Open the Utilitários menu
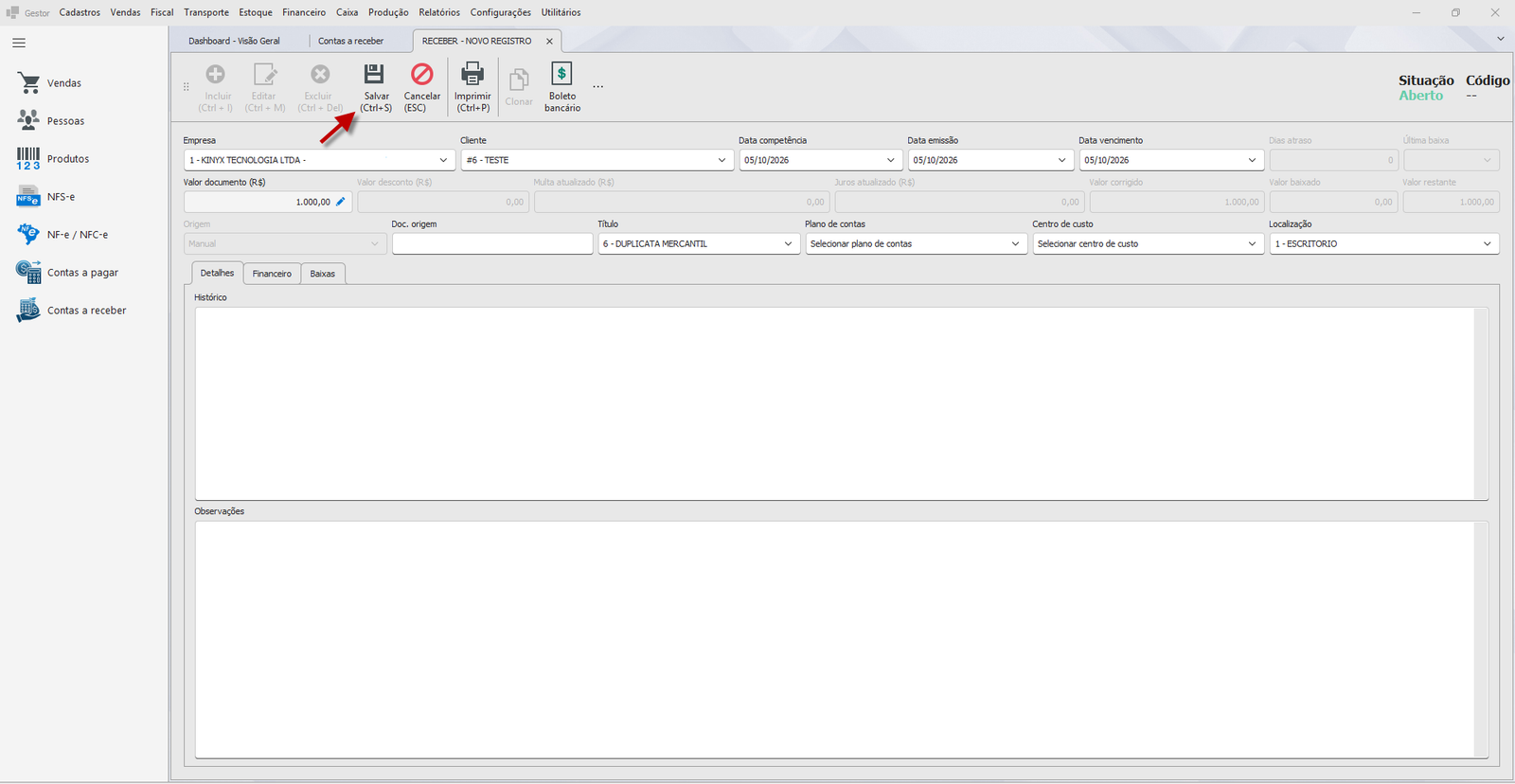The height and width of the screenshot is (784, 1515). point(561,12)
